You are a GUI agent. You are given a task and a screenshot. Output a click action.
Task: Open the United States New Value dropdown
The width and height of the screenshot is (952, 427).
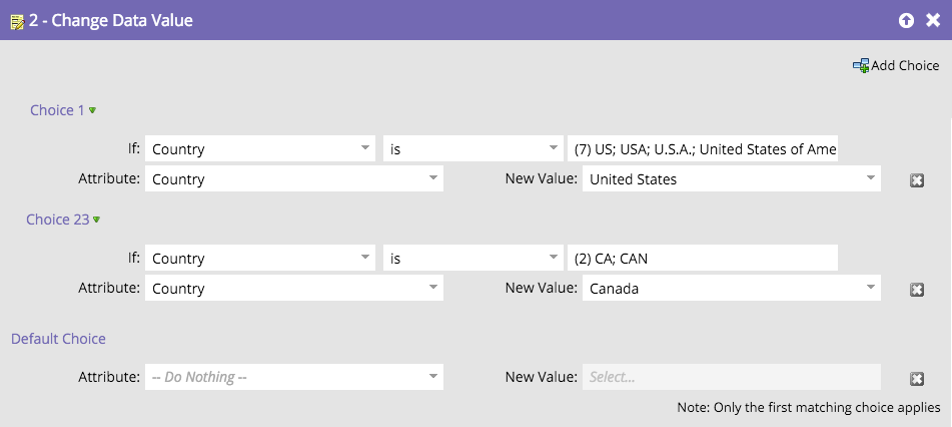click(x=871, y=180)
